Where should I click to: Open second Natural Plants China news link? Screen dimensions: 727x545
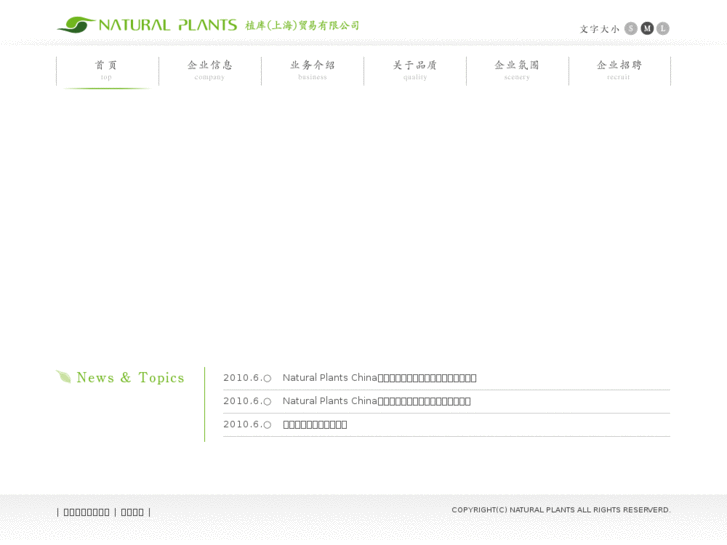[x=376, y=401]
